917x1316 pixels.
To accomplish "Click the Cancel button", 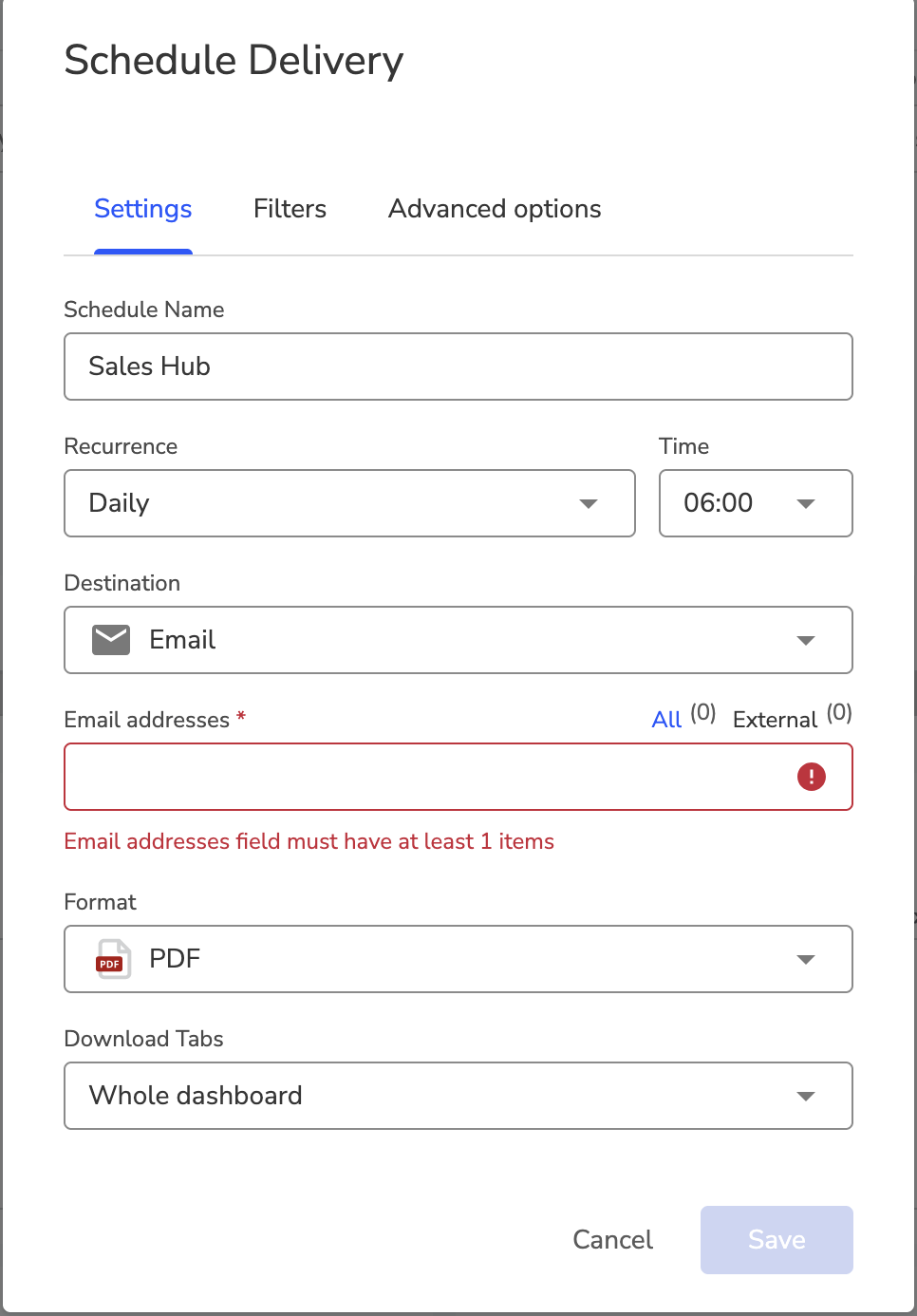I will [x=613, y=1240].
